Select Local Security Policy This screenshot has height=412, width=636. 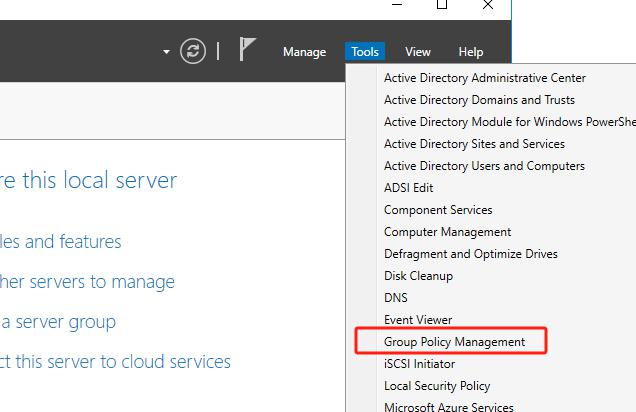click(x=436, y=386)
